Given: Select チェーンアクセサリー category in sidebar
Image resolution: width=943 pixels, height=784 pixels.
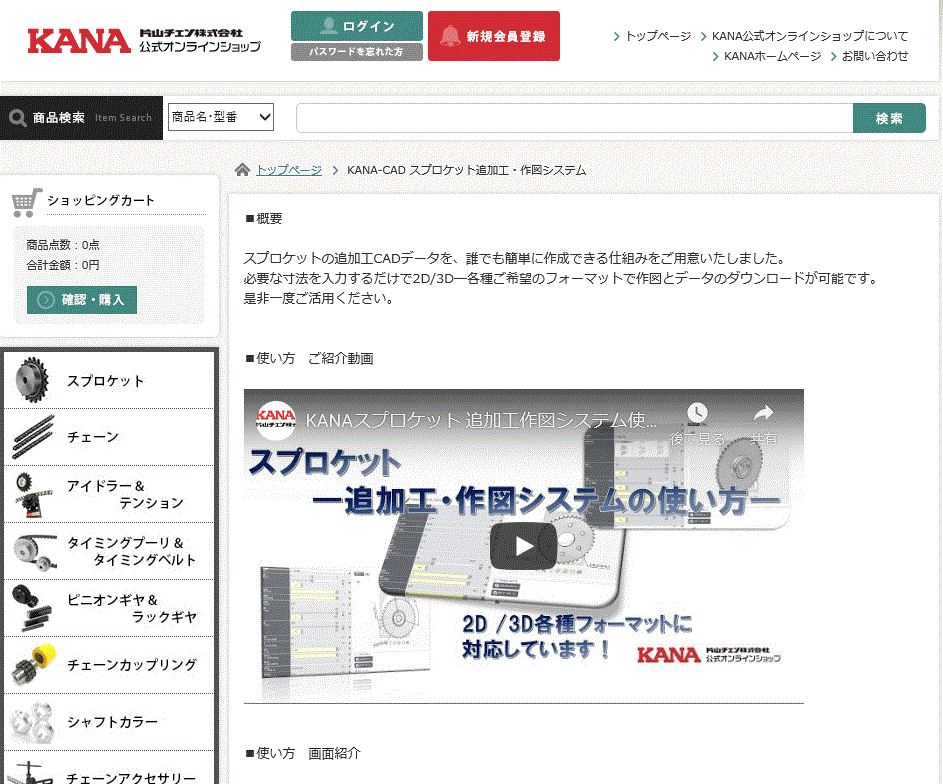Looking at the screenshot, I should point(109,768).
